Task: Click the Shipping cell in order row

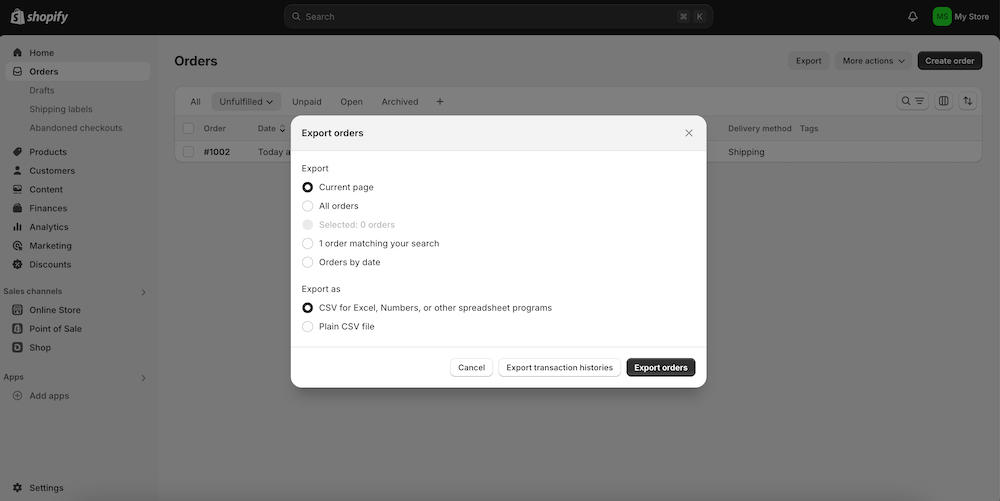Action: point(746,152)
